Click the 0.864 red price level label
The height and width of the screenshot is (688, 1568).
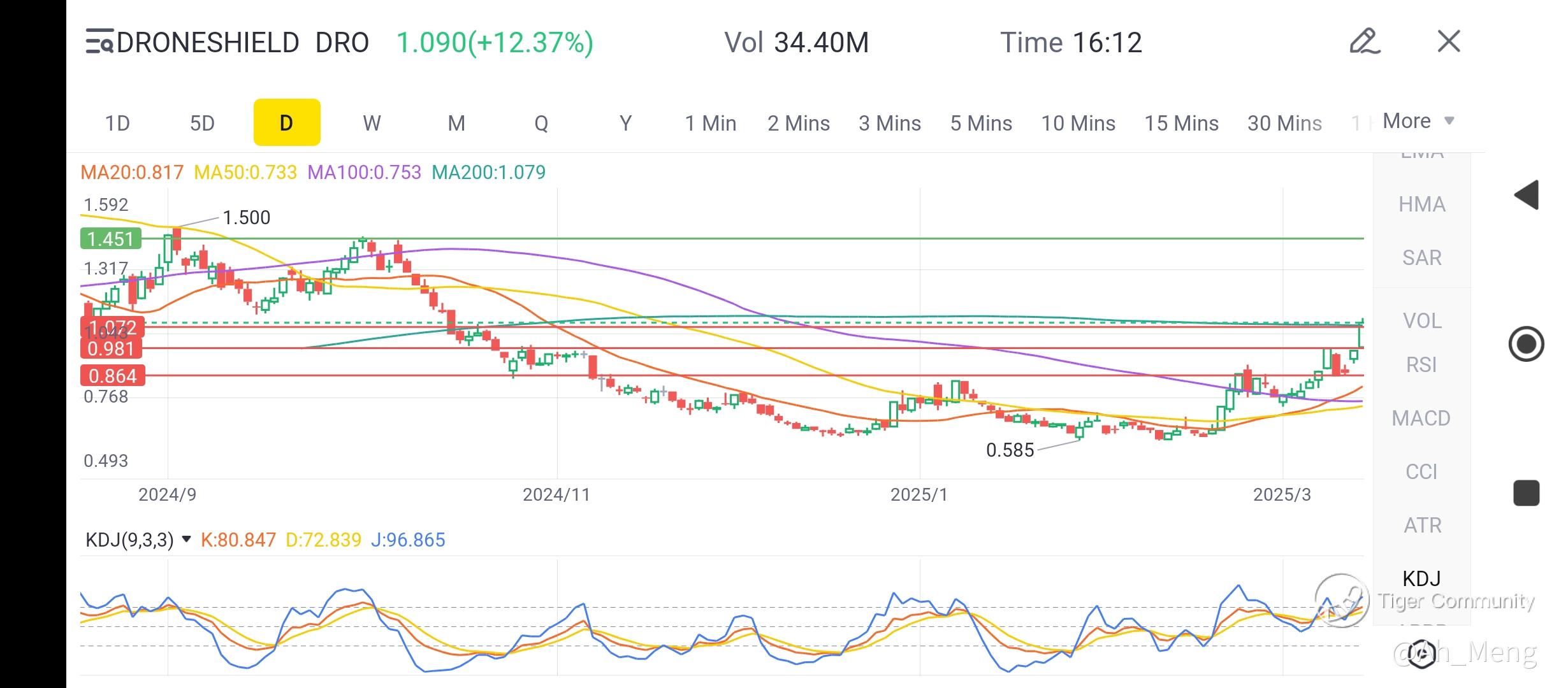click(x=113, y=376)
